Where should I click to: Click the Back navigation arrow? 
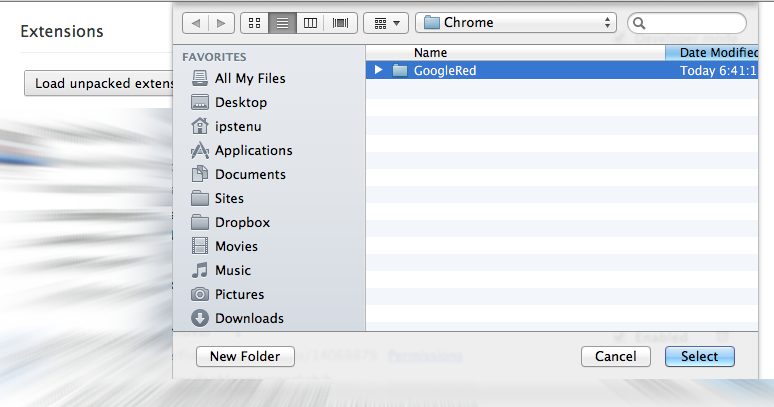click(x=195, y=22)
